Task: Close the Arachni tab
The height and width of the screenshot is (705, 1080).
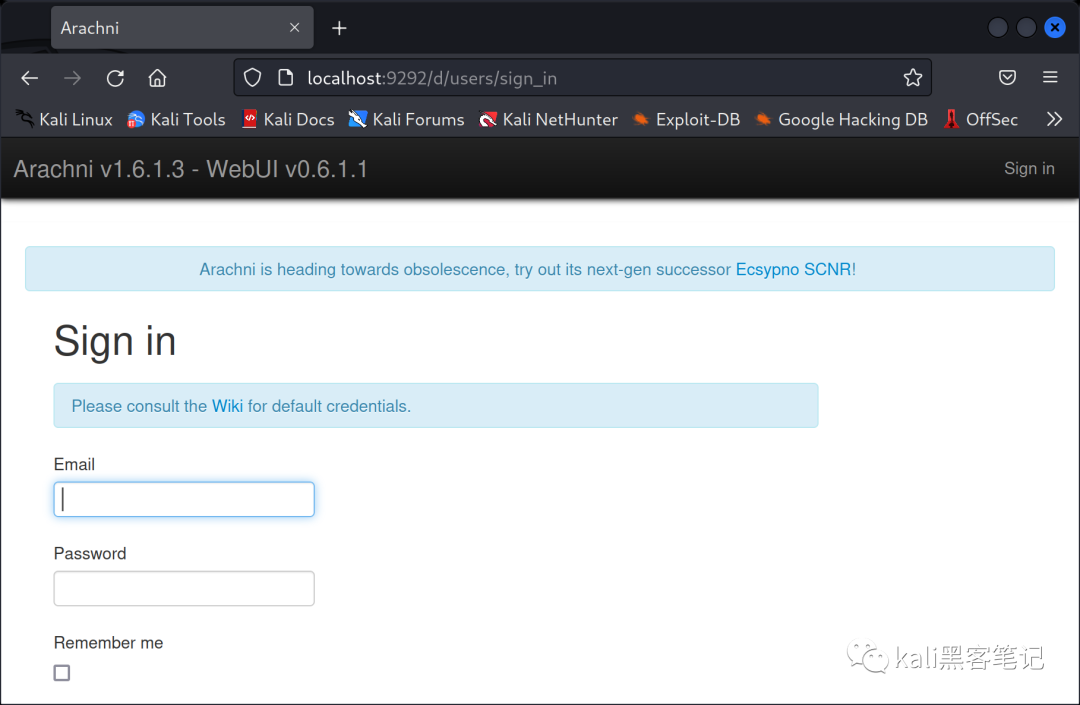Action: click(x=294, y=28)
